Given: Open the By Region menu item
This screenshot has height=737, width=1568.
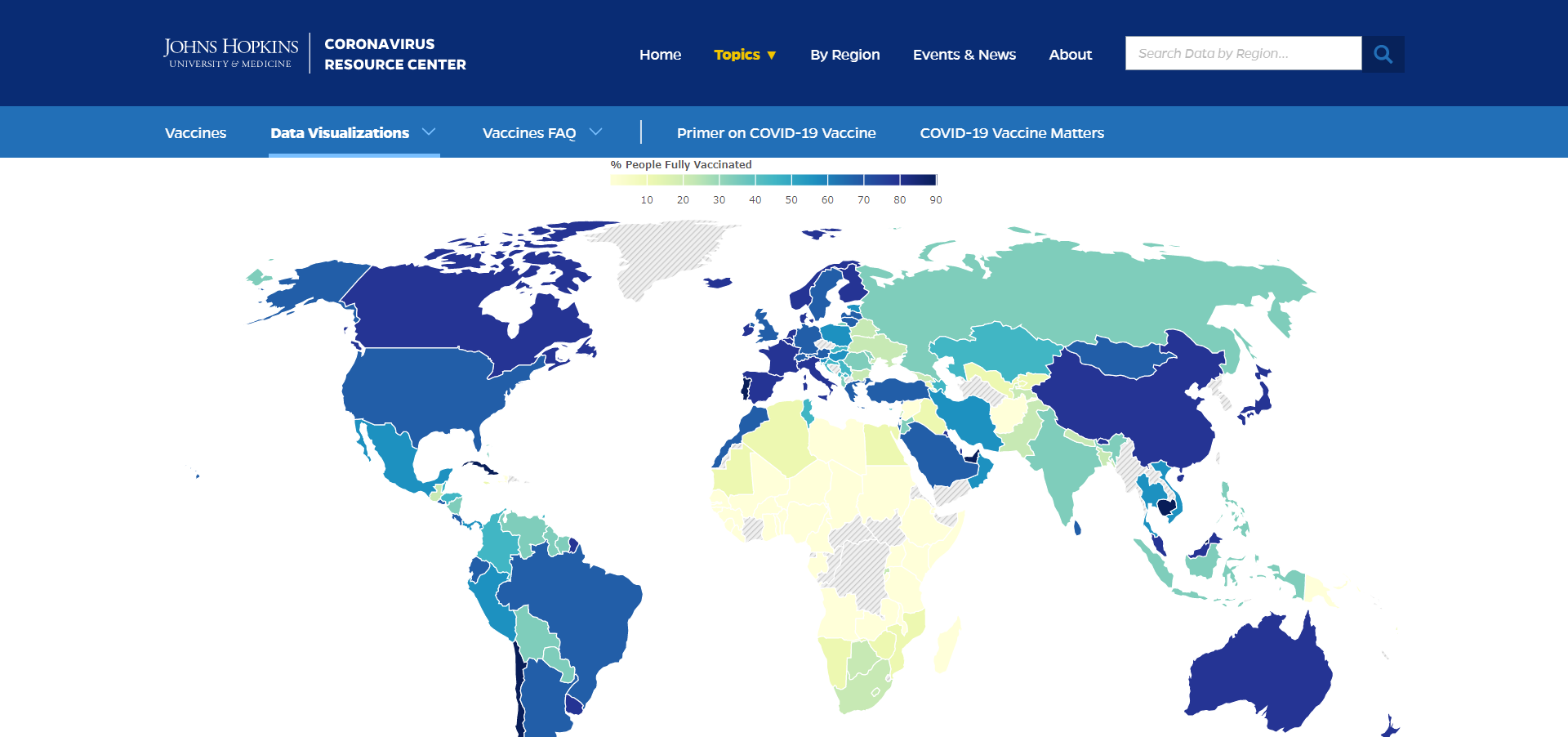Looking at the screenshot, I should click(x=844, y=55).
